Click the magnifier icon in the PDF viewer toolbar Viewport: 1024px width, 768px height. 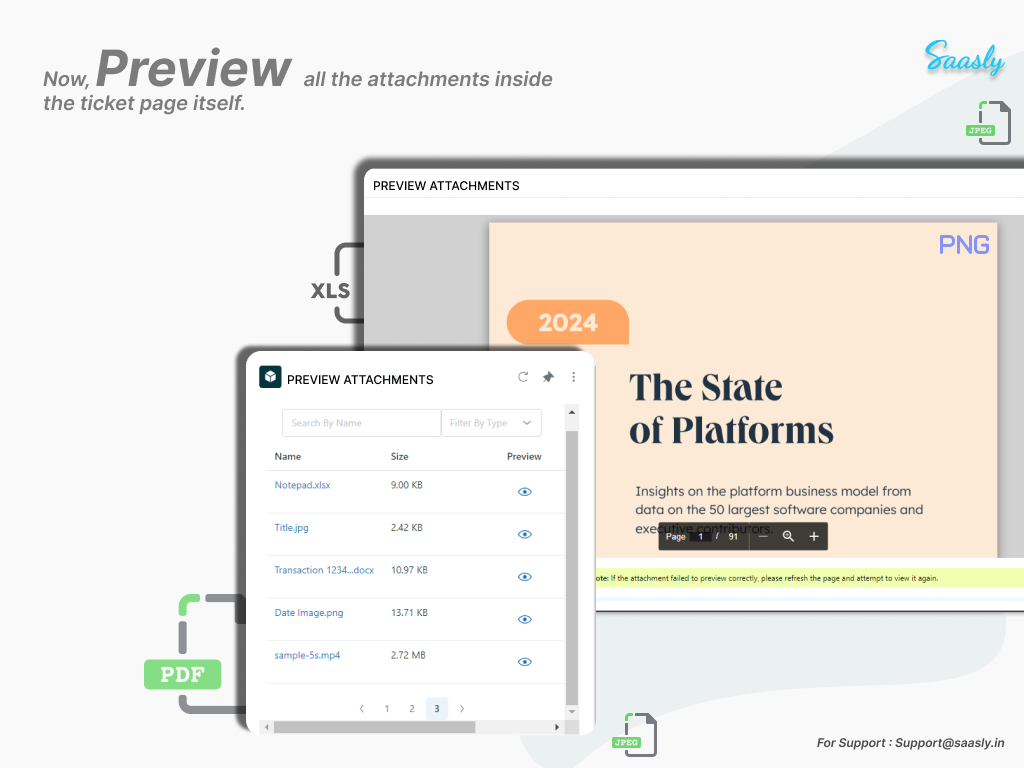click(789, 536)
